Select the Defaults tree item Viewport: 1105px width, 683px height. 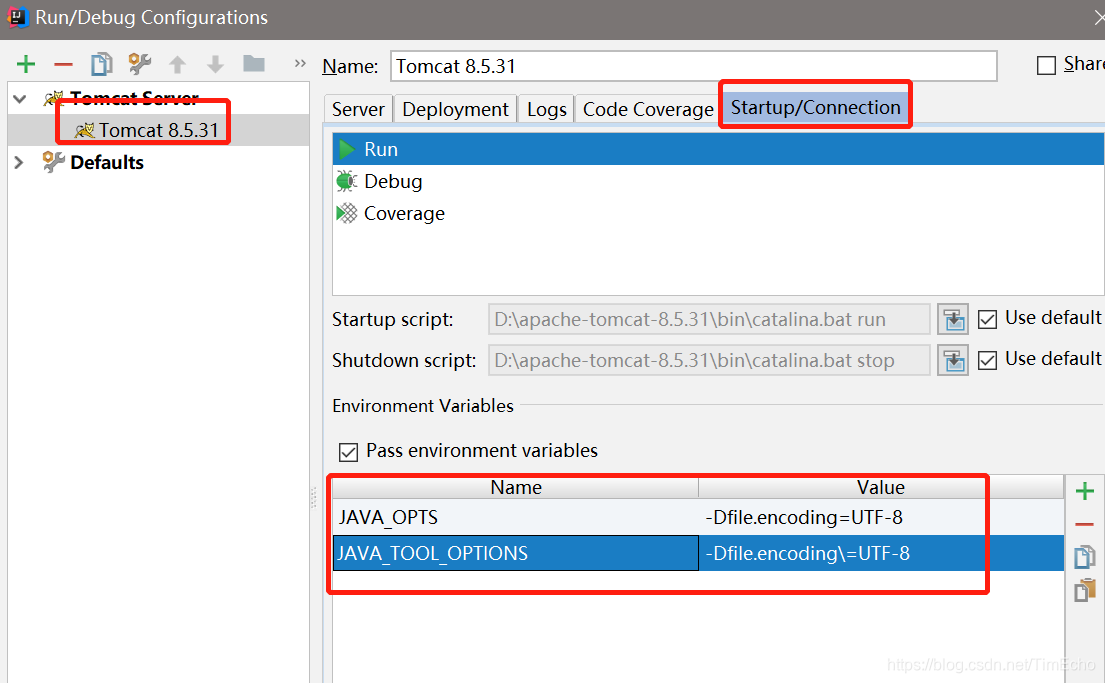point(107,163)
